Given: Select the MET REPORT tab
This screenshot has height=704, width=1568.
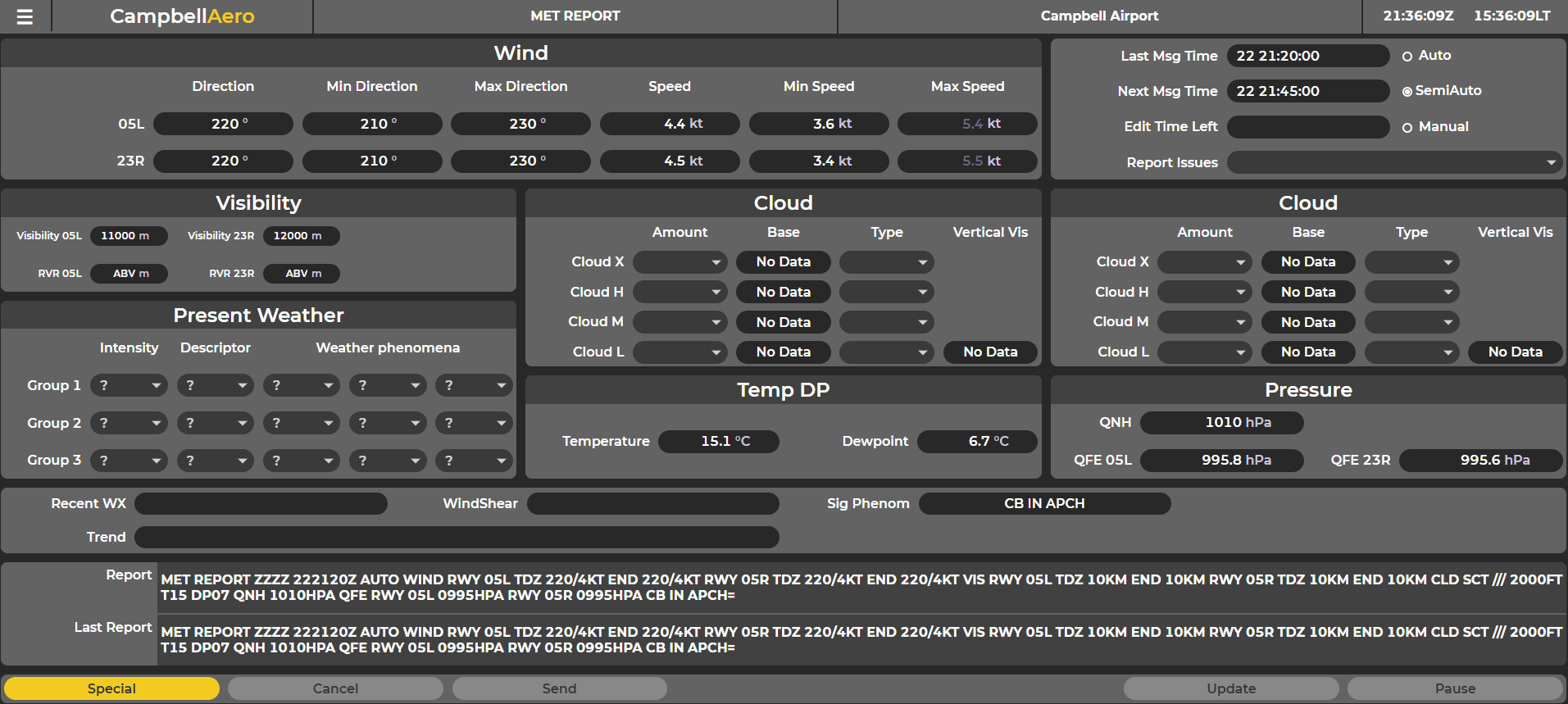Looking at the screenshot, I should click(575, 16).
